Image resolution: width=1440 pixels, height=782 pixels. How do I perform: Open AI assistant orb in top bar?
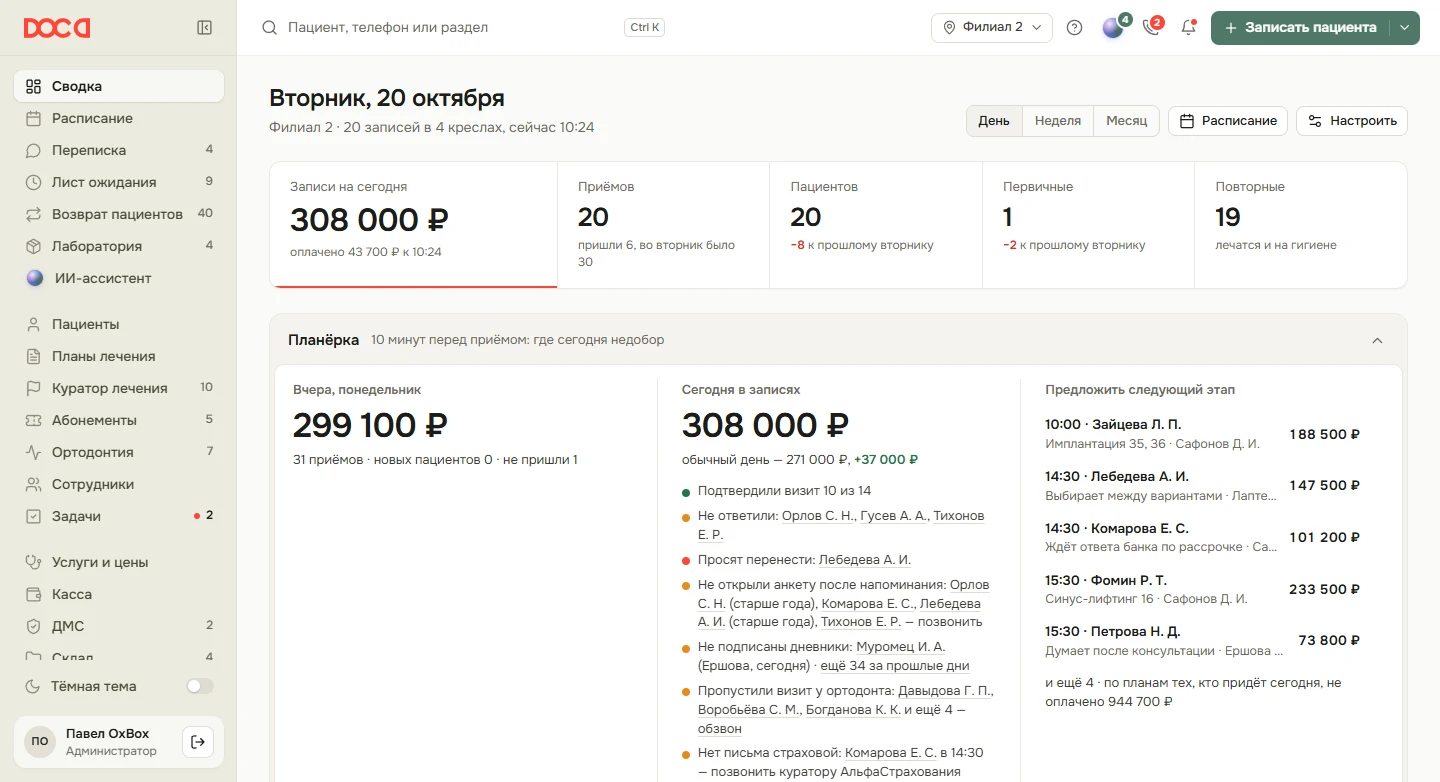tap(1113, 28)
